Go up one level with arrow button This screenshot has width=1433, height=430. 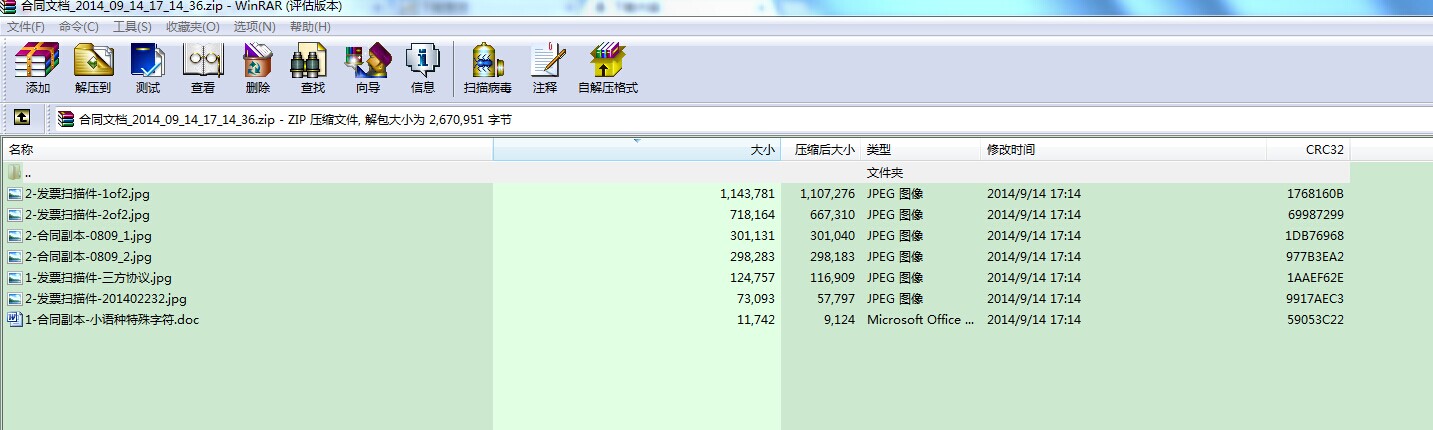coord(22,118)
